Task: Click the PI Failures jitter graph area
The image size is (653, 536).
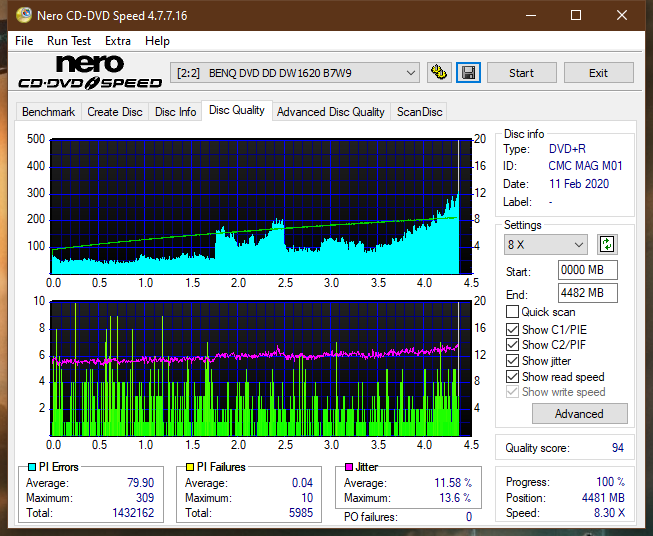Action: (x=262, y=369)
